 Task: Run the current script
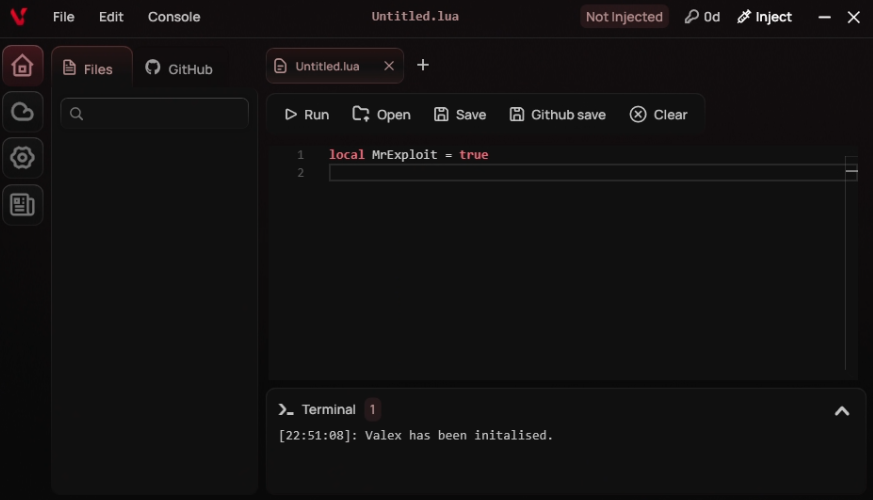point(306,115)
